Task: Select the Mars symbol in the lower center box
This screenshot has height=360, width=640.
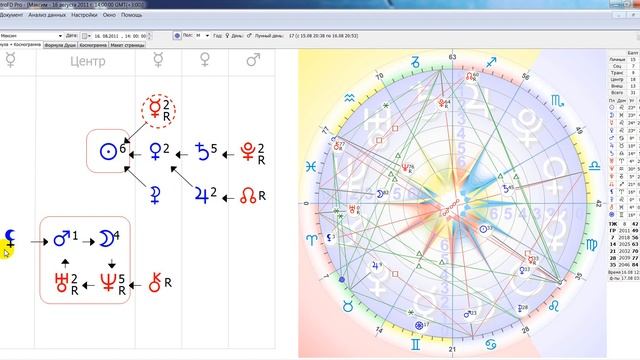Action: click(62, 238)
